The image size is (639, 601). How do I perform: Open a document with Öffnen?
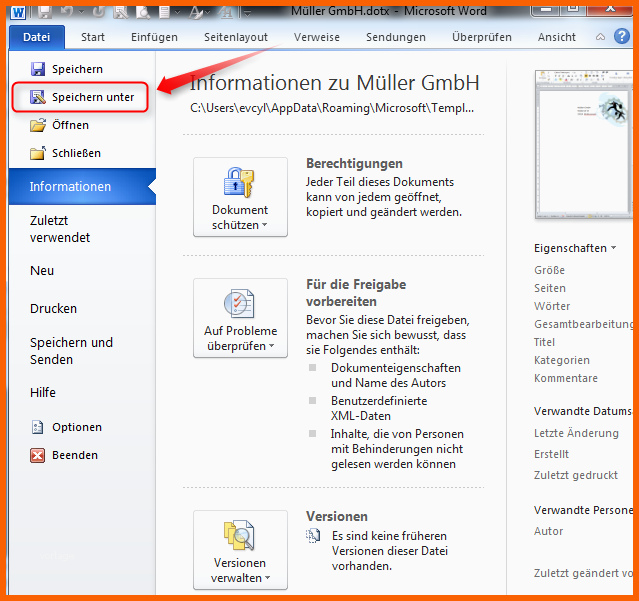59,125
